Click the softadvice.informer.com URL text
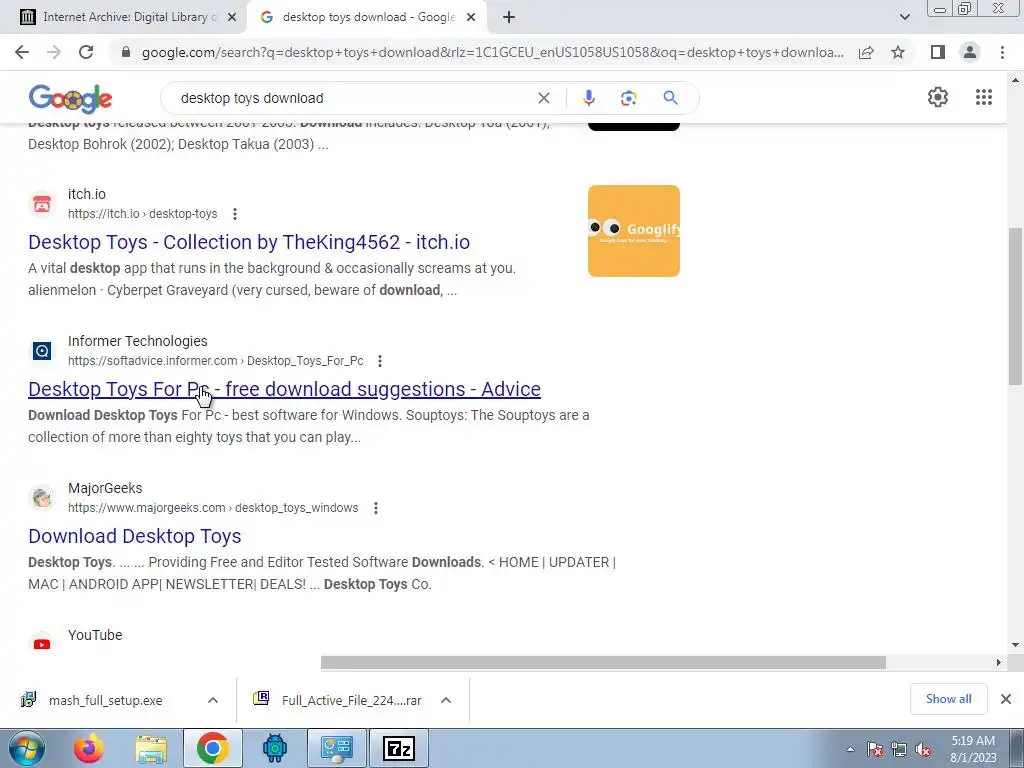Image resolution: width=1024 pixels, height=768 pixels. point(216,361)
